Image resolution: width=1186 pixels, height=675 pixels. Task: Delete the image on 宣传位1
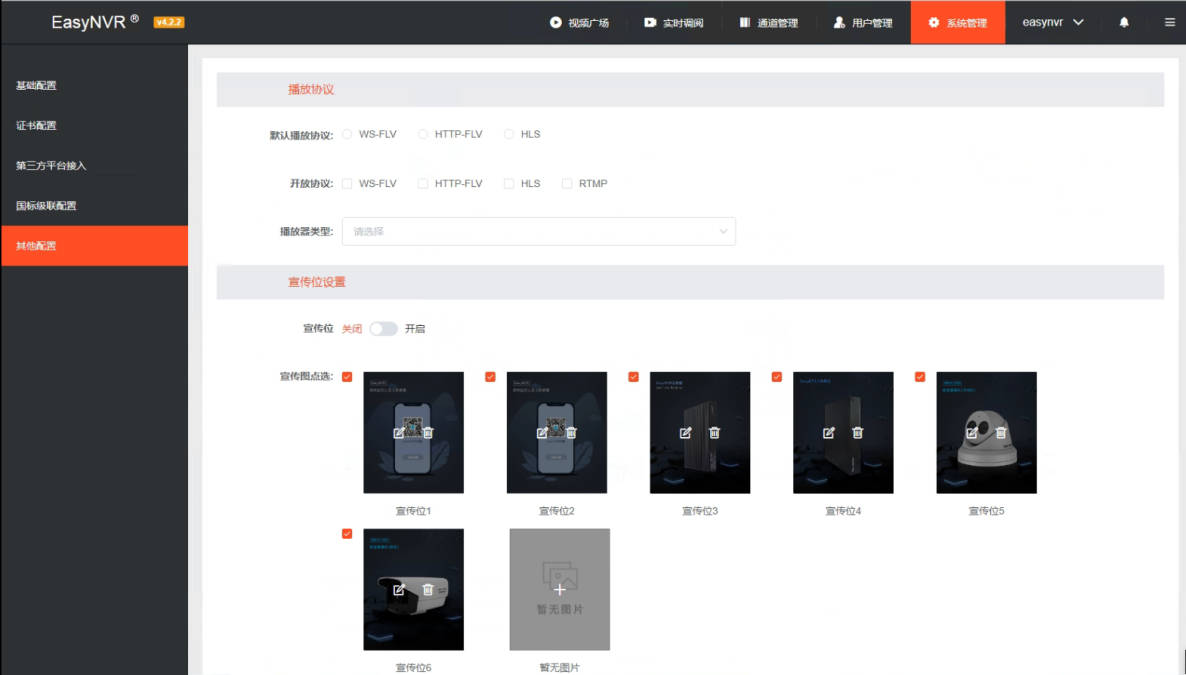coord(428,433)
